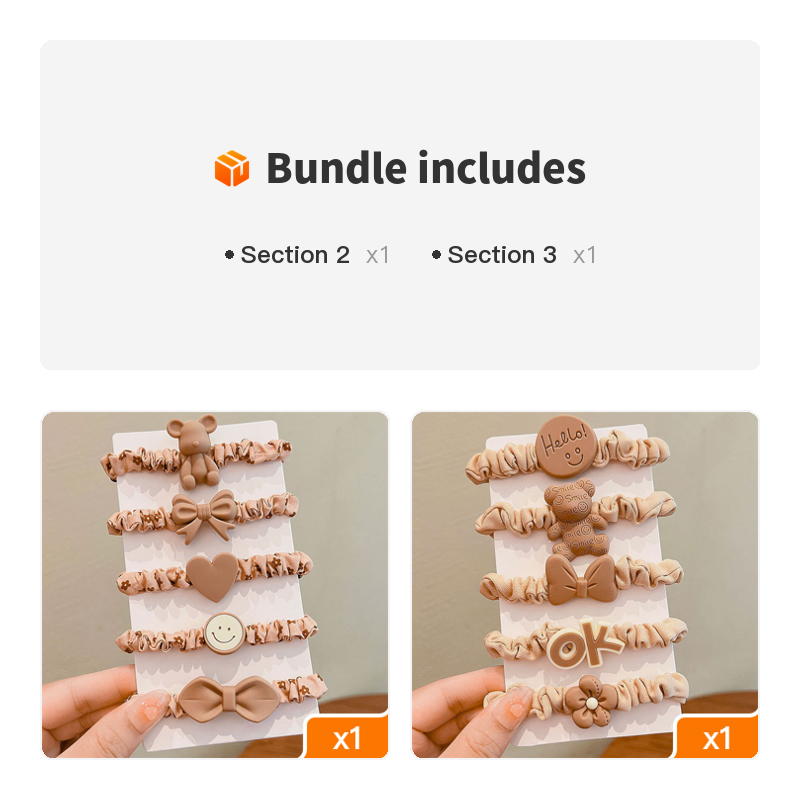Click the x1 quantity beside Section 3
Screen dimensions: 800x800
[585, 255]
